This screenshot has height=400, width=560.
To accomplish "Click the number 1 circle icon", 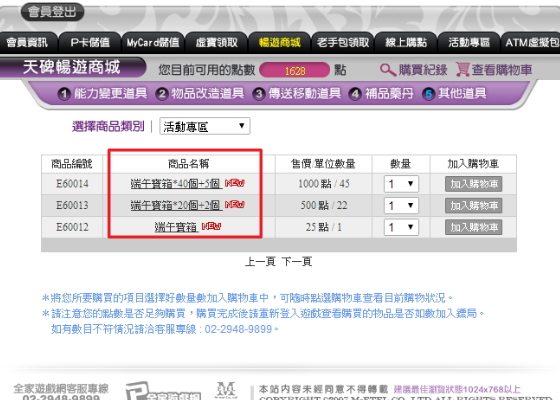I will (x=64, y=94).
